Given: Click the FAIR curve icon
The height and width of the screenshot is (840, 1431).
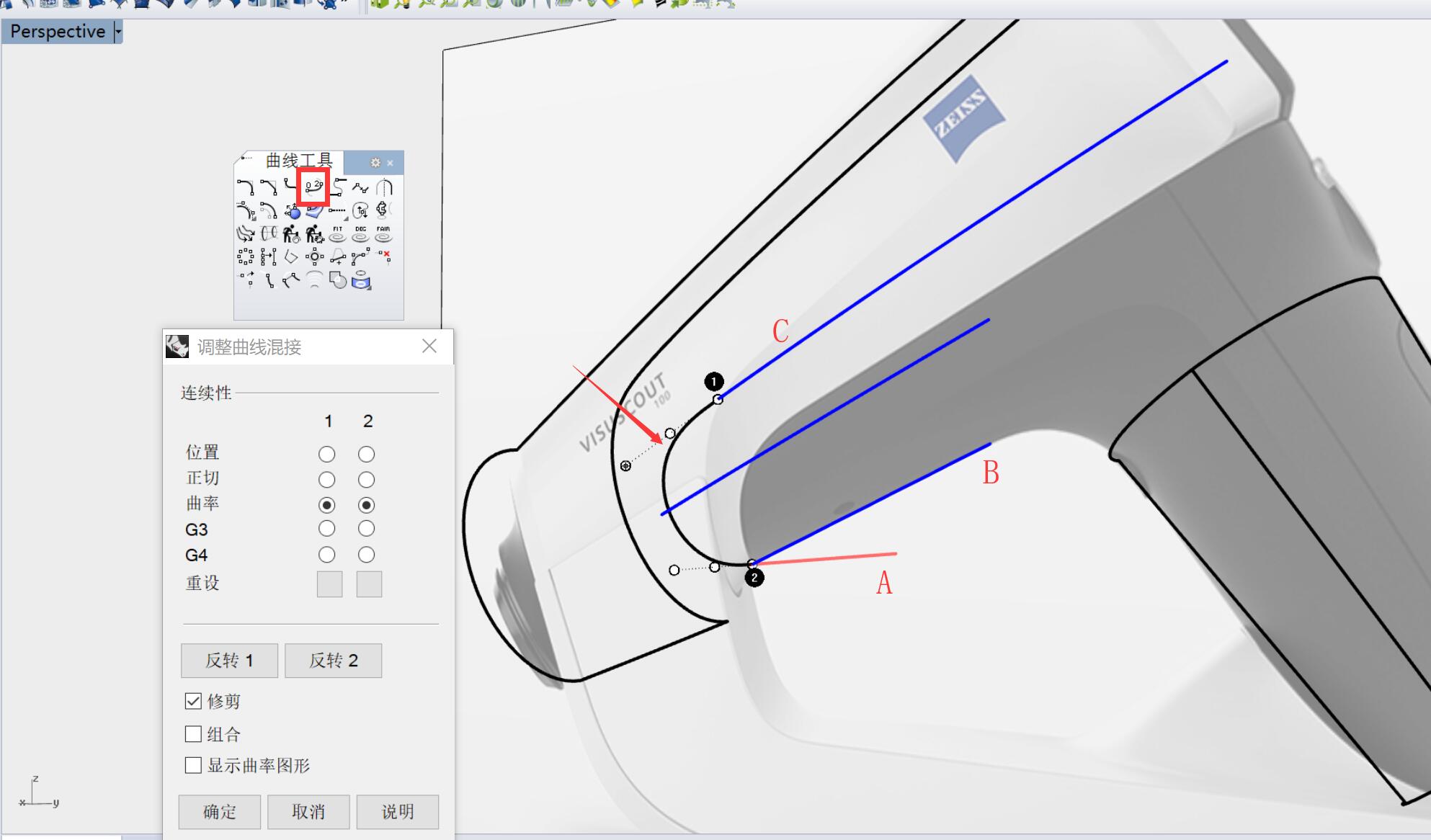Looking at the screenshot, I should 383,234.
